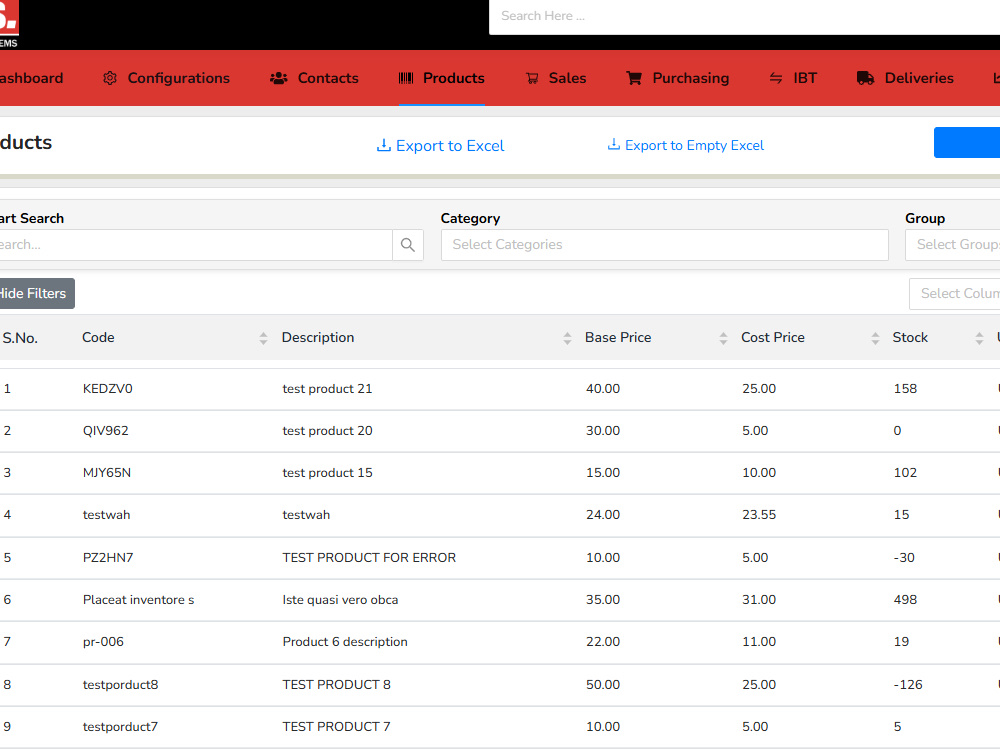The image size is (1000, 750).
Task: Focus the Search Here field in header
Action: pos(744,17)
